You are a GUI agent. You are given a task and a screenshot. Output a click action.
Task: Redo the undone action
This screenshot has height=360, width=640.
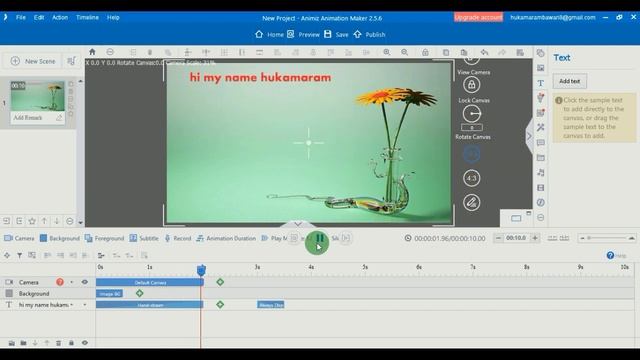point(502,52)
